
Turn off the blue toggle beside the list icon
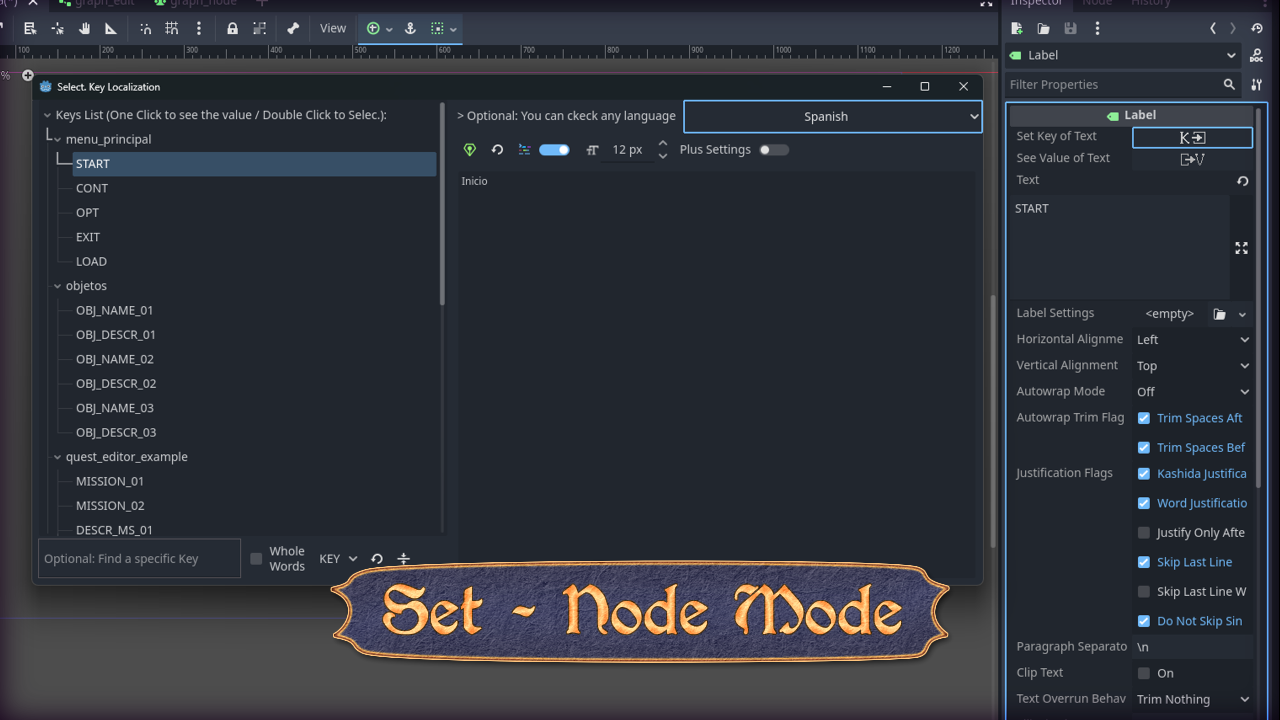(554, 150)
